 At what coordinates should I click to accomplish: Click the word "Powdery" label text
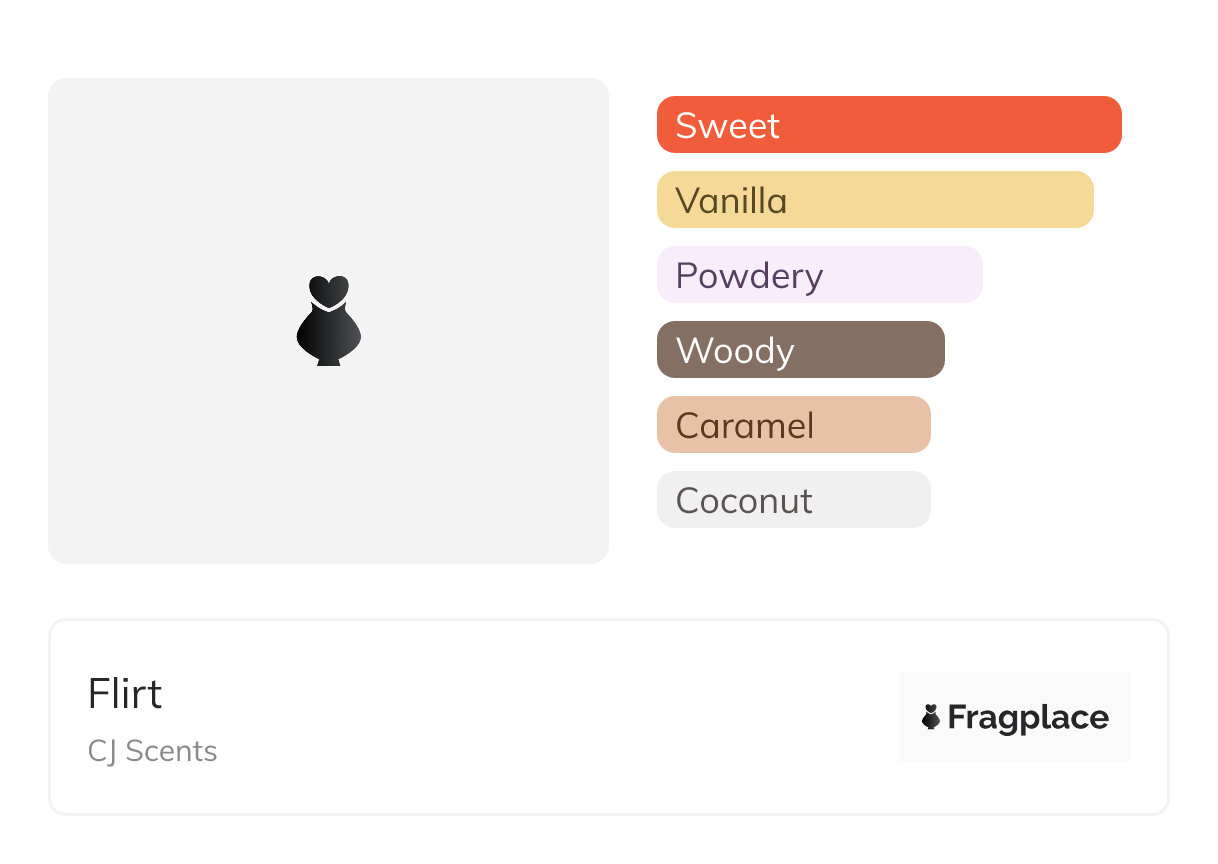click(x=749, y=276)
